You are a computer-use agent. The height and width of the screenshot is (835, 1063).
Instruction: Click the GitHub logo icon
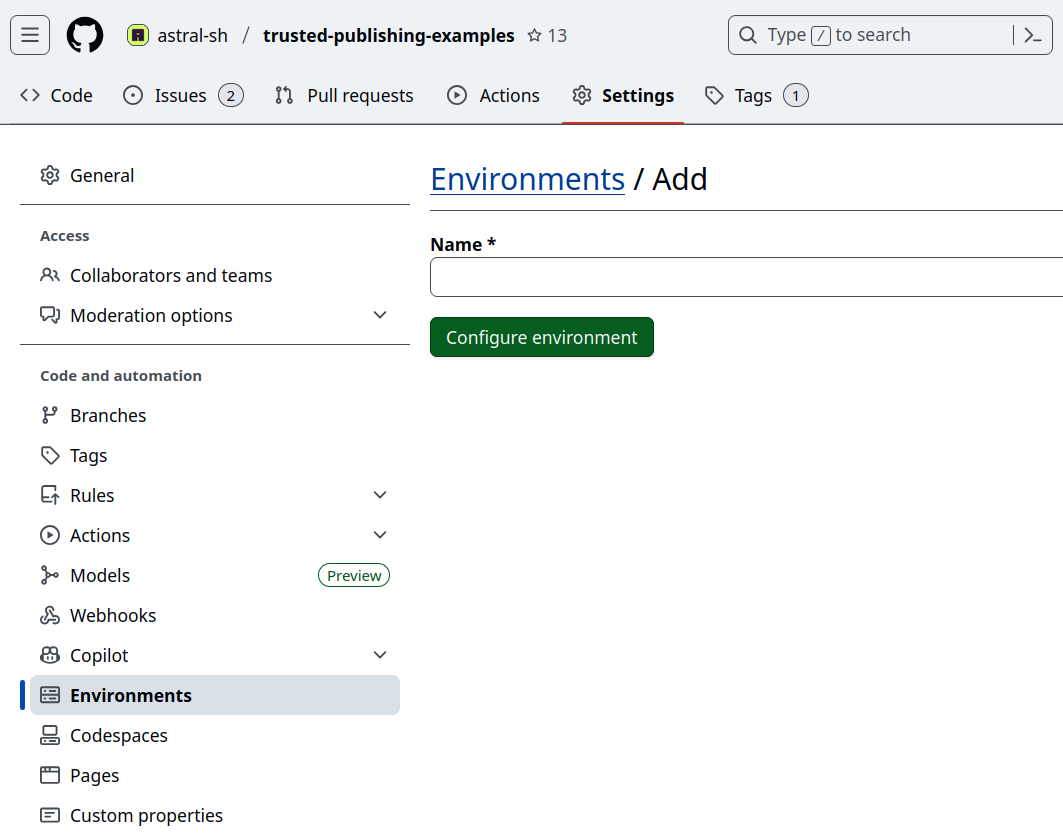pyautogui.click(x=84, y=34)
